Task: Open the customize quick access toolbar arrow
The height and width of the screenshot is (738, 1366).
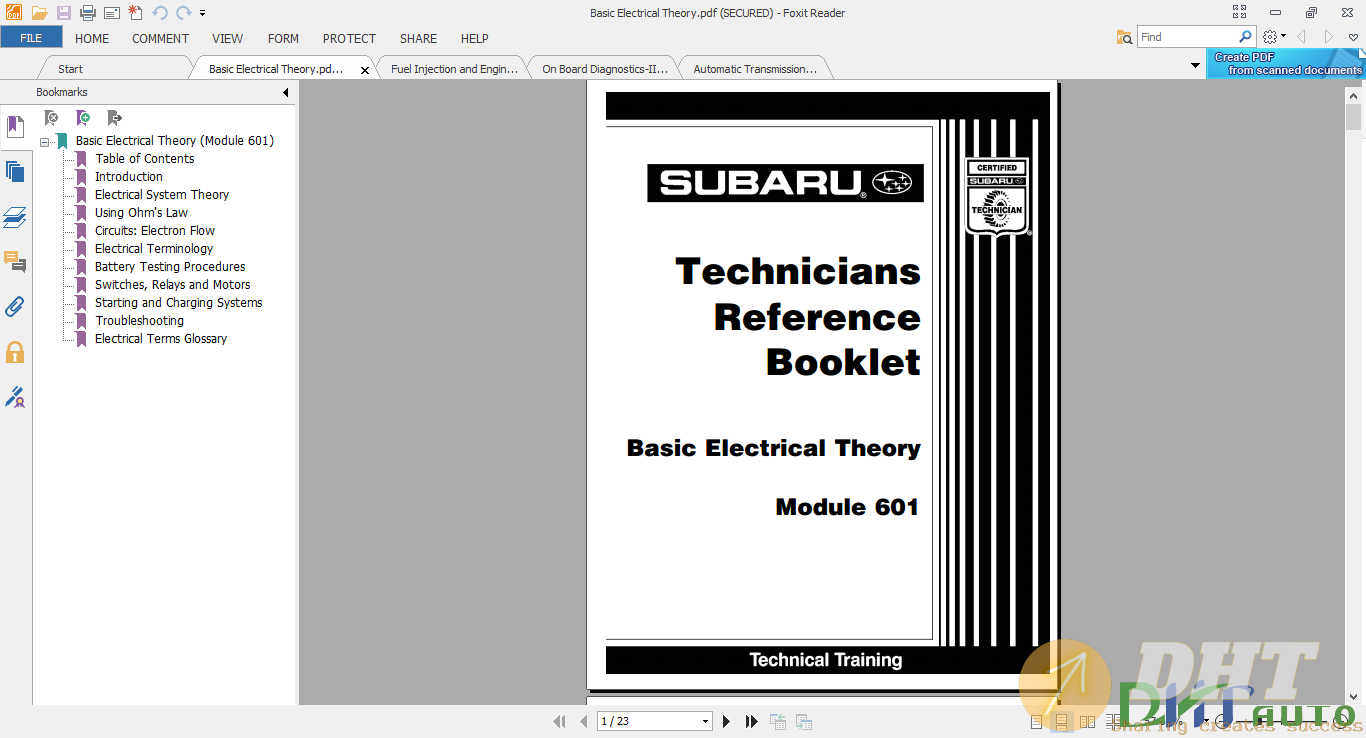Action: click(203, 13)
